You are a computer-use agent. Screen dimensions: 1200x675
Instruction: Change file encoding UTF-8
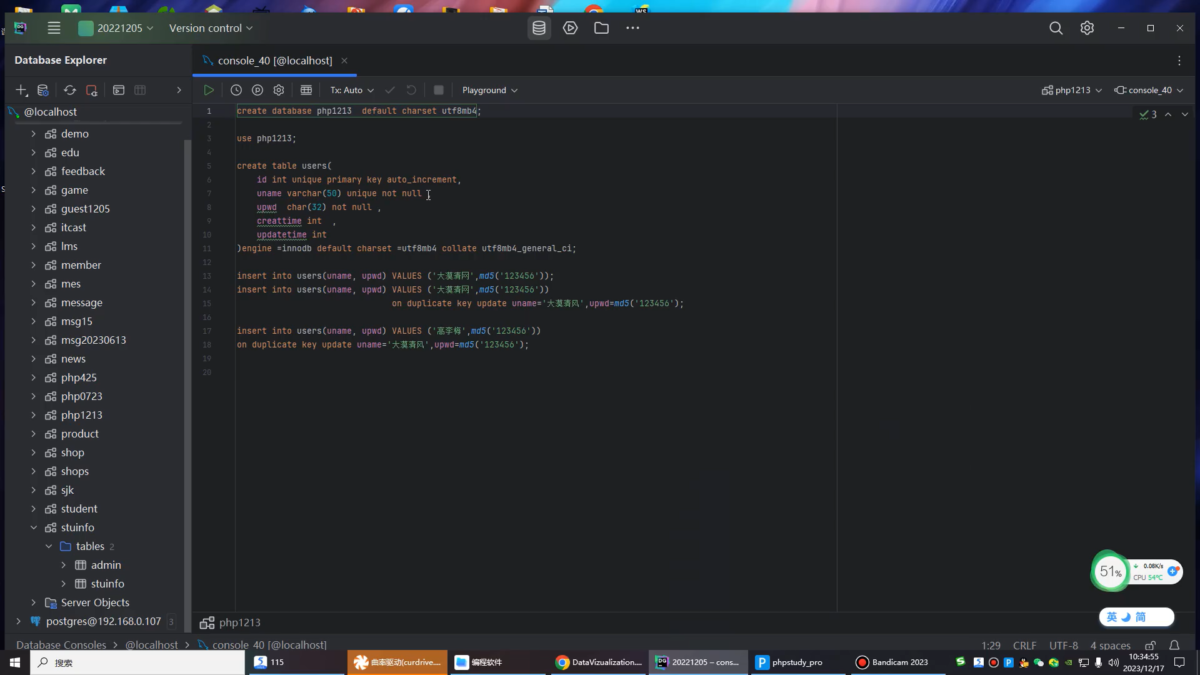coord(1064,646)
